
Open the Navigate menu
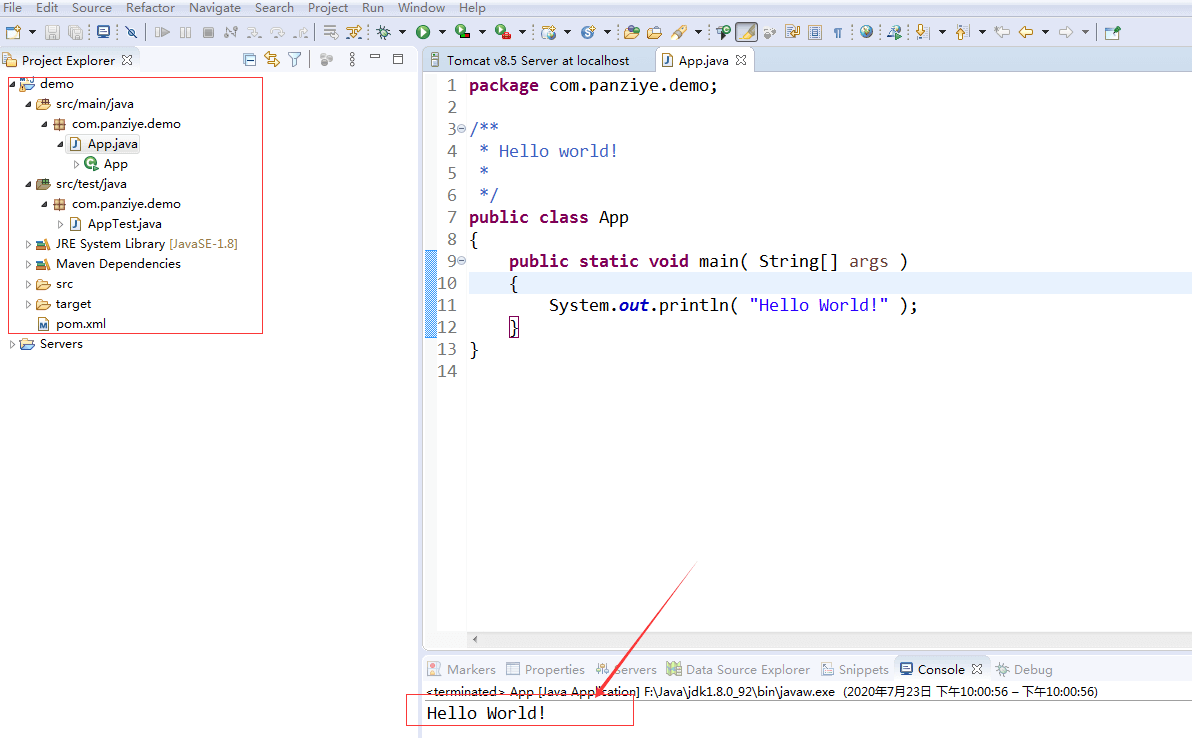coord(215,8)
